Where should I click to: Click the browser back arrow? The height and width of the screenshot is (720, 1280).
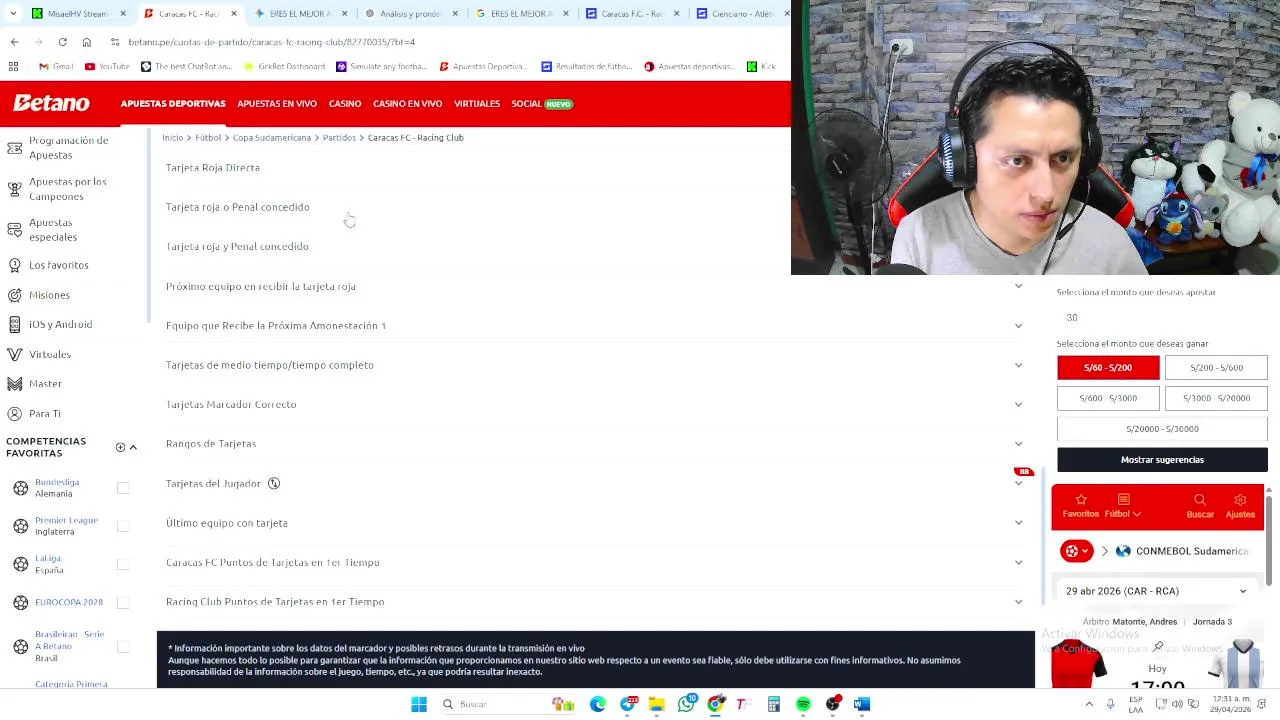pyautogui.click(x=14, y=42)
